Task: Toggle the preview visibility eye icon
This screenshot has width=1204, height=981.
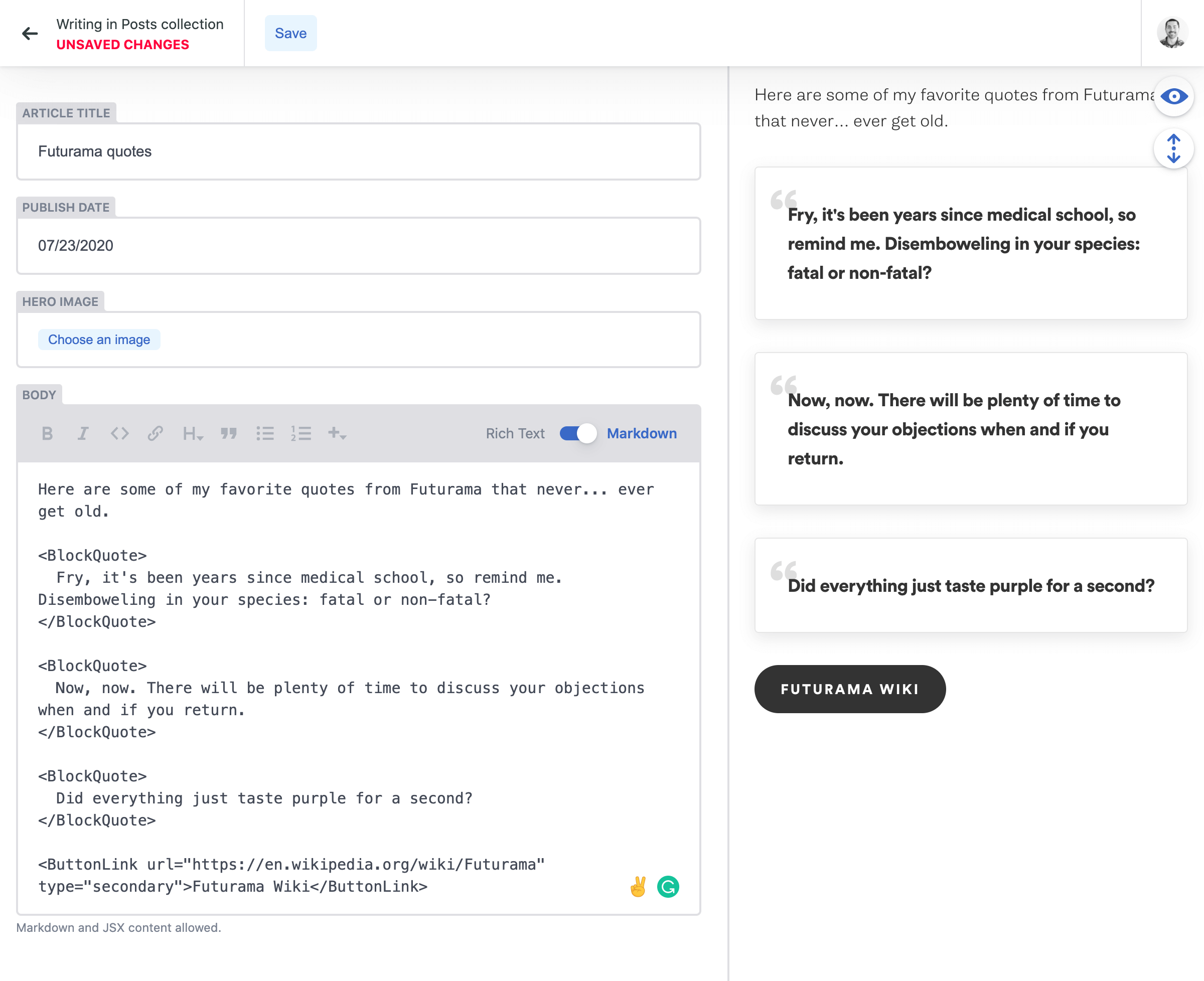Action: 1173,96
